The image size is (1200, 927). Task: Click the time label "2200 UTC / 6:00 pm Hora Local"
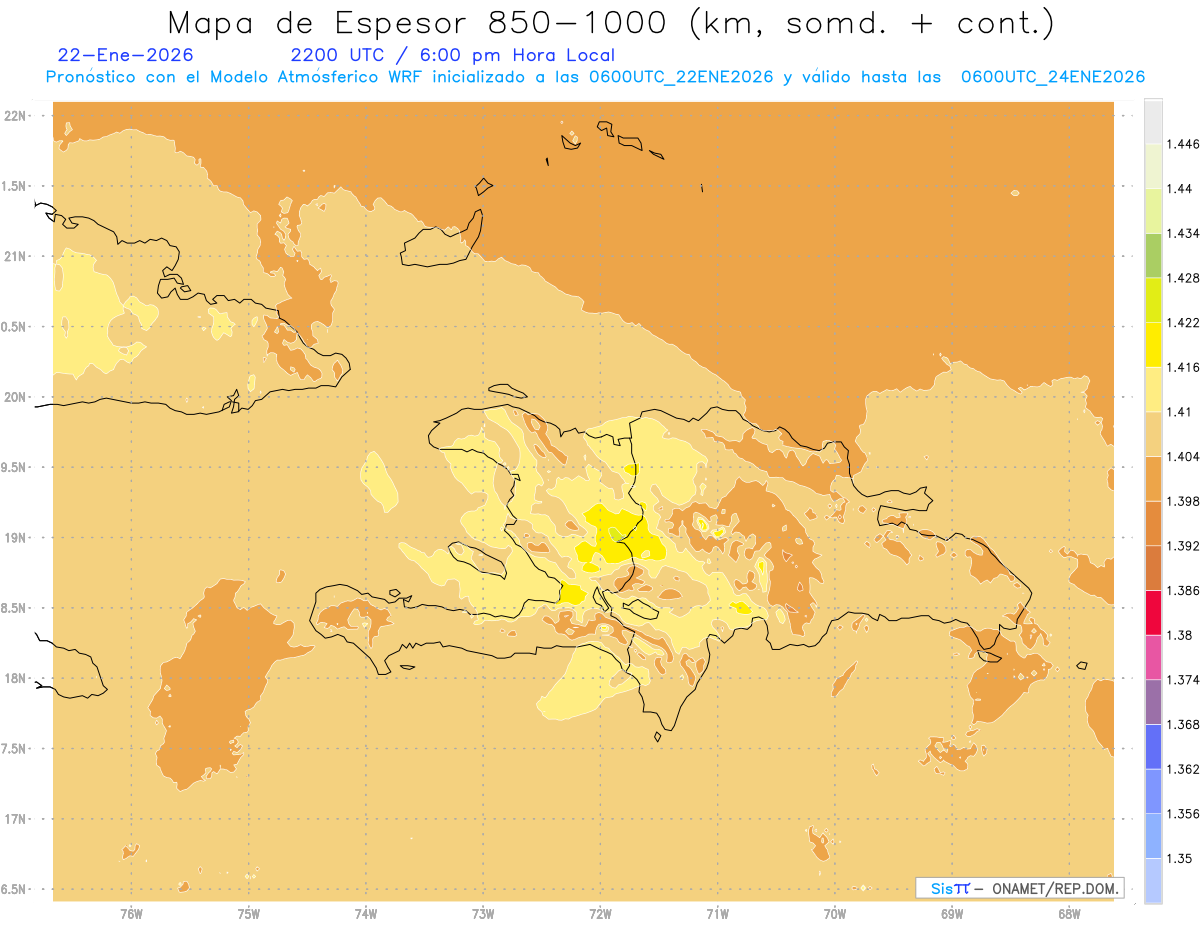pyautogui.click(x=452, y=56)
